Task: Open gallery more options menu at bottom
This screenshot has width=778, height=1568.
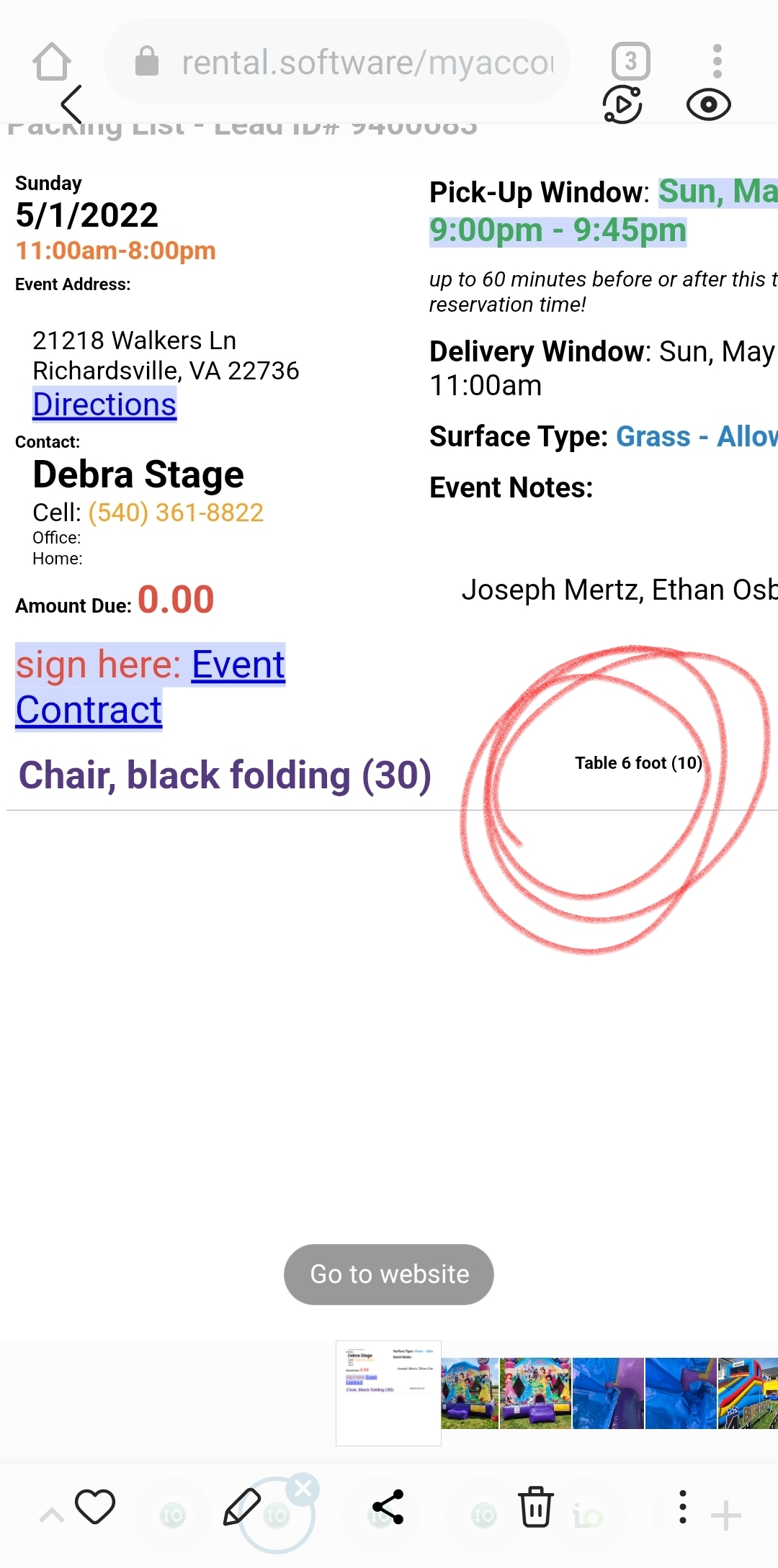Action: (x=682, y=1507)
